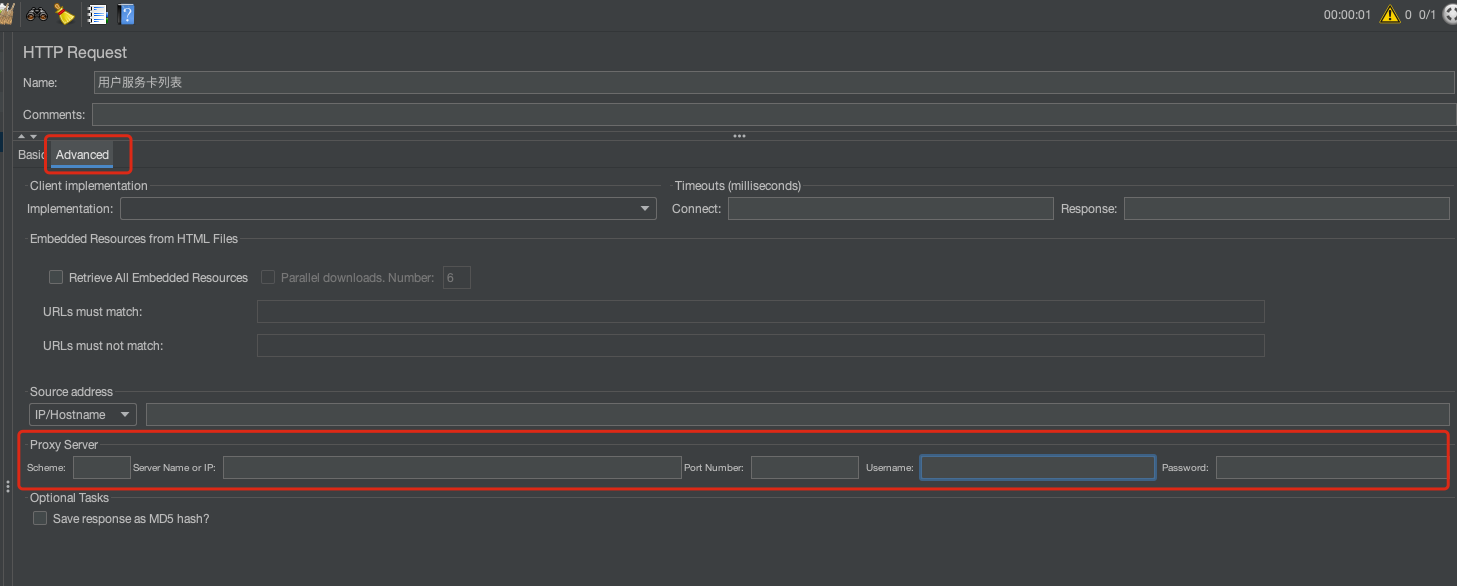Enable Retrieve All Embedded Resources checkbox
Viewport: 1457px width, 586px height.
(x=56, y=277)
